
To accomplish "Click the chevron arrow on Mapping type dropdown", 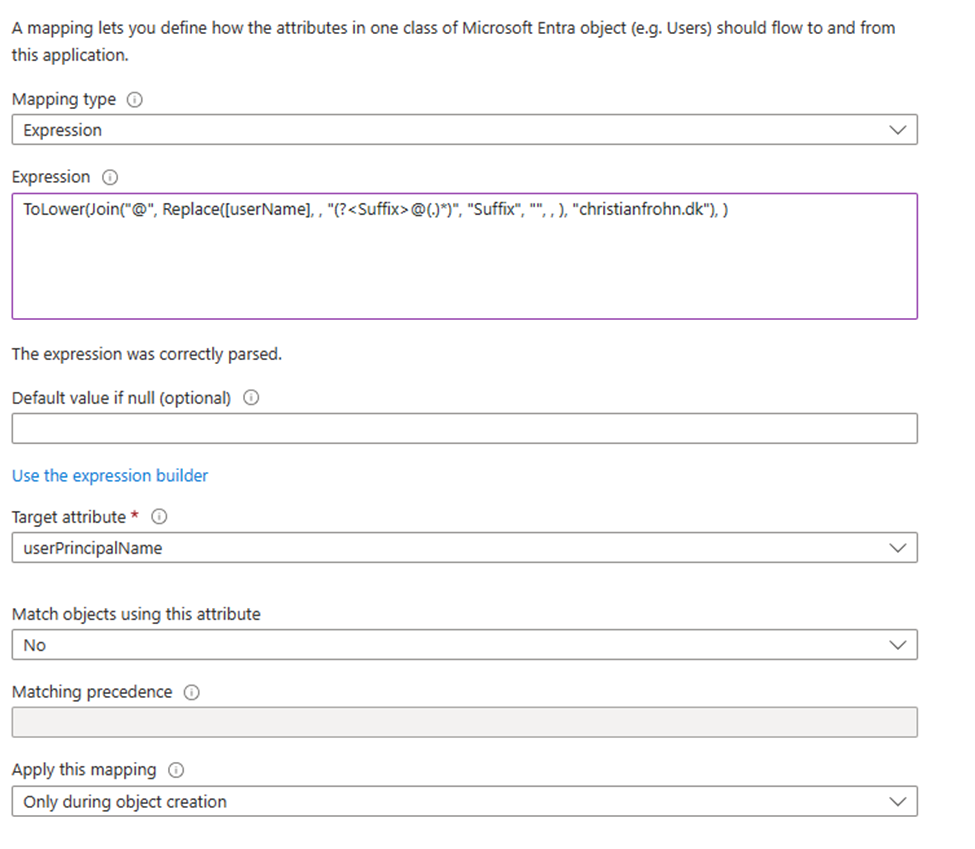I will point(897,130).
